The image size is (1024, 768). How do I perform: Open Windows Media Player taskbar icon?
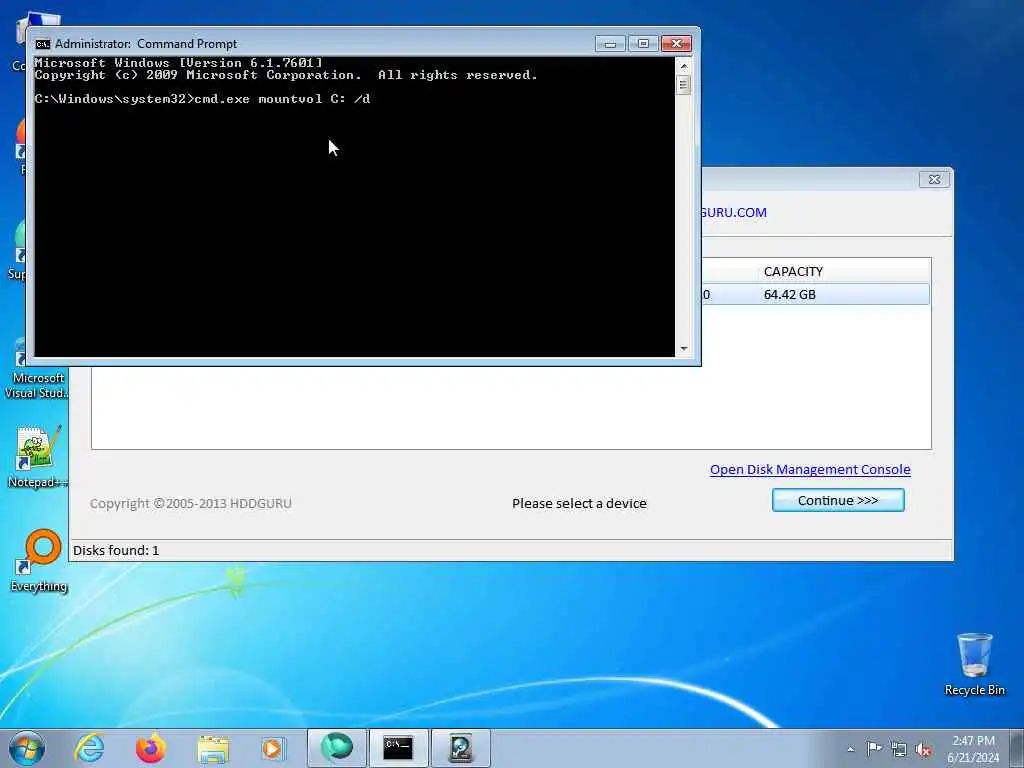tap(274, 748)
